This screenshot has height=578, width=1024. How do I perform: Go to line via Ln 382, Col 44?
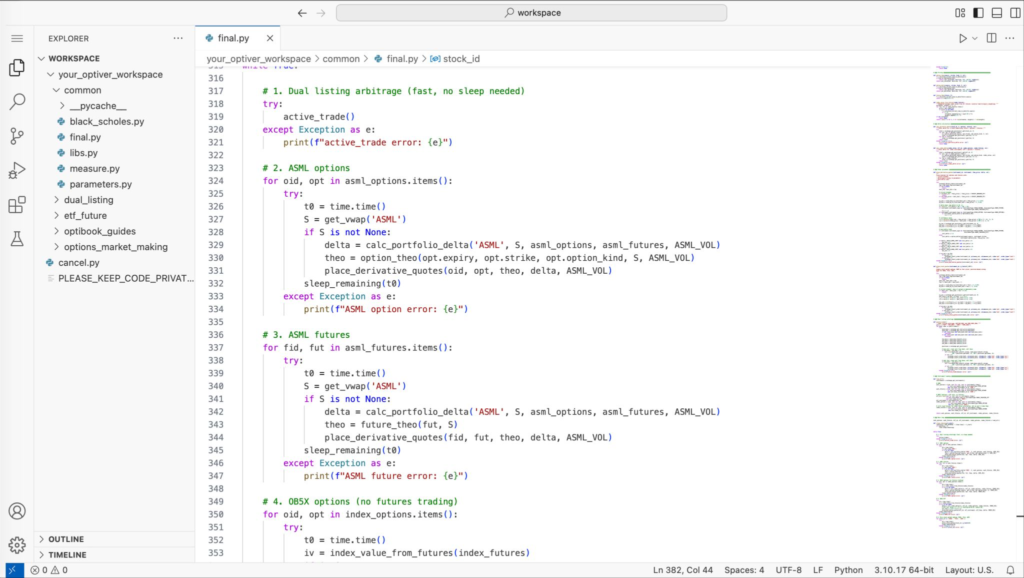coord(682,570)
